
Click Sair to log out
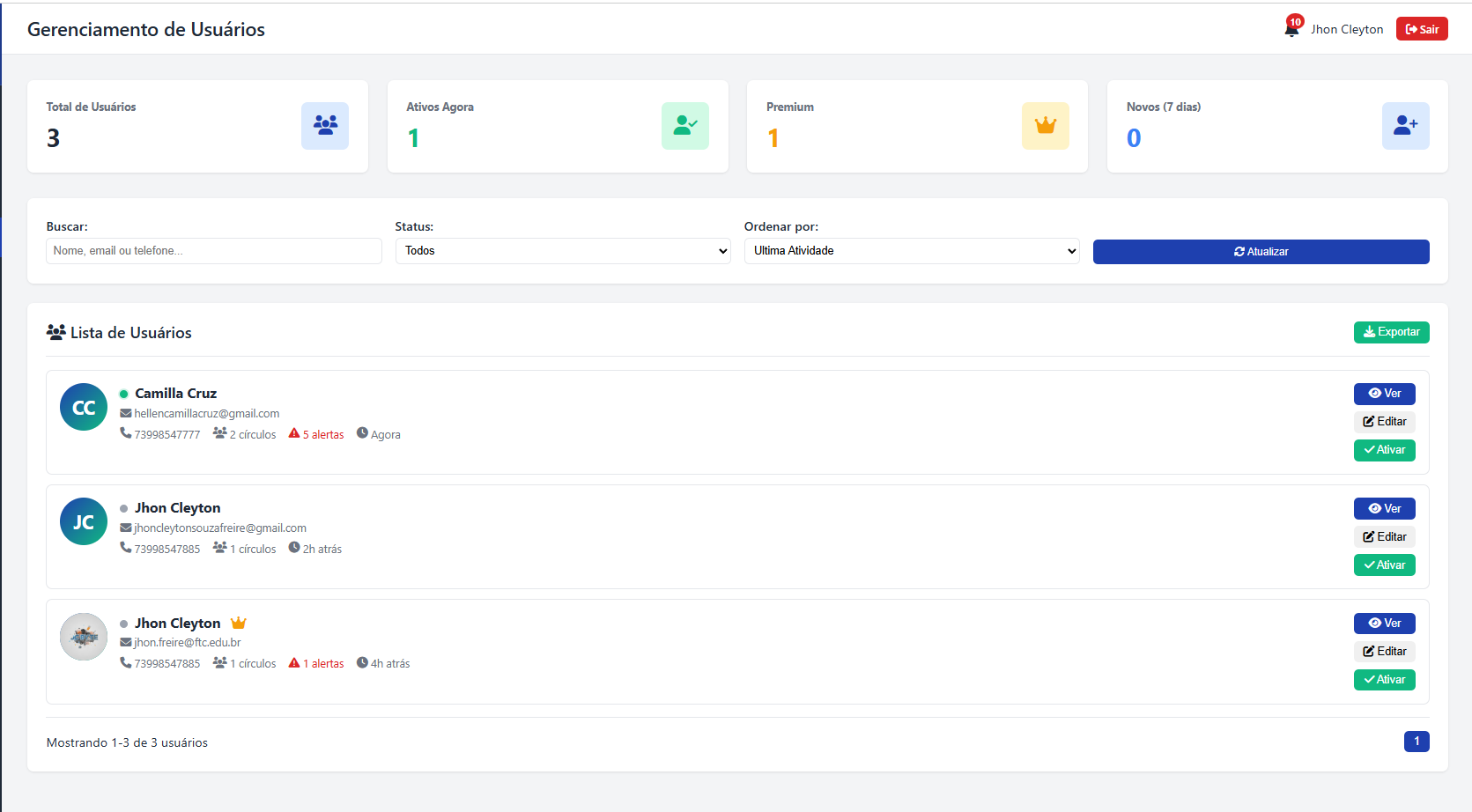tap(1421, 29)
